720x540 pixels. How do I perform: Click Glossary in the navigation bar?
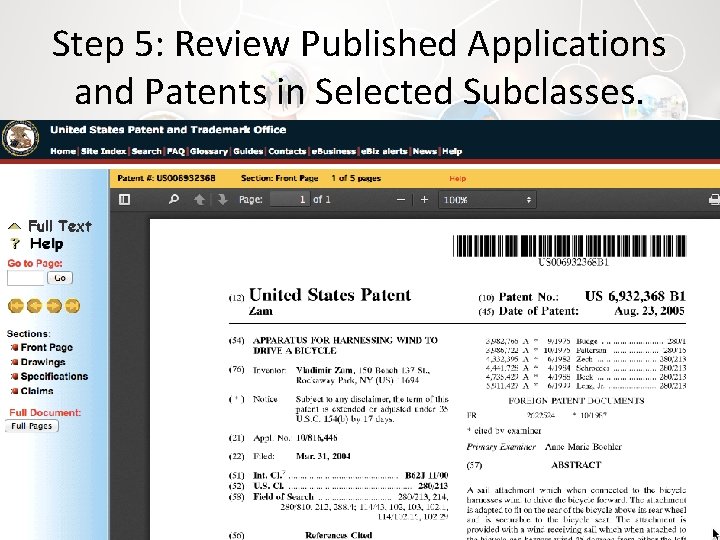pyautogui.click(x=209, y=151)
